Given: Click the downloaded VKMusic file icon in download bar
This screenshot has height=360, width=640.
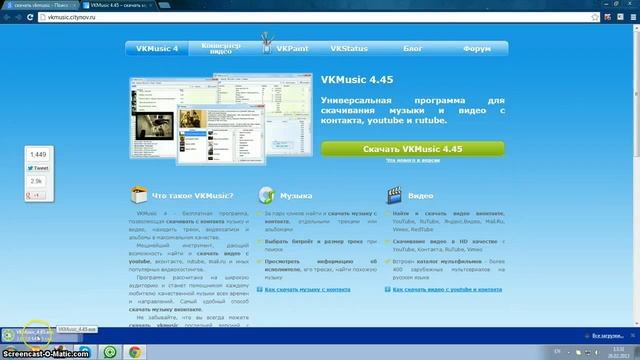Looking at the screenshot, I should click(8, 336).
